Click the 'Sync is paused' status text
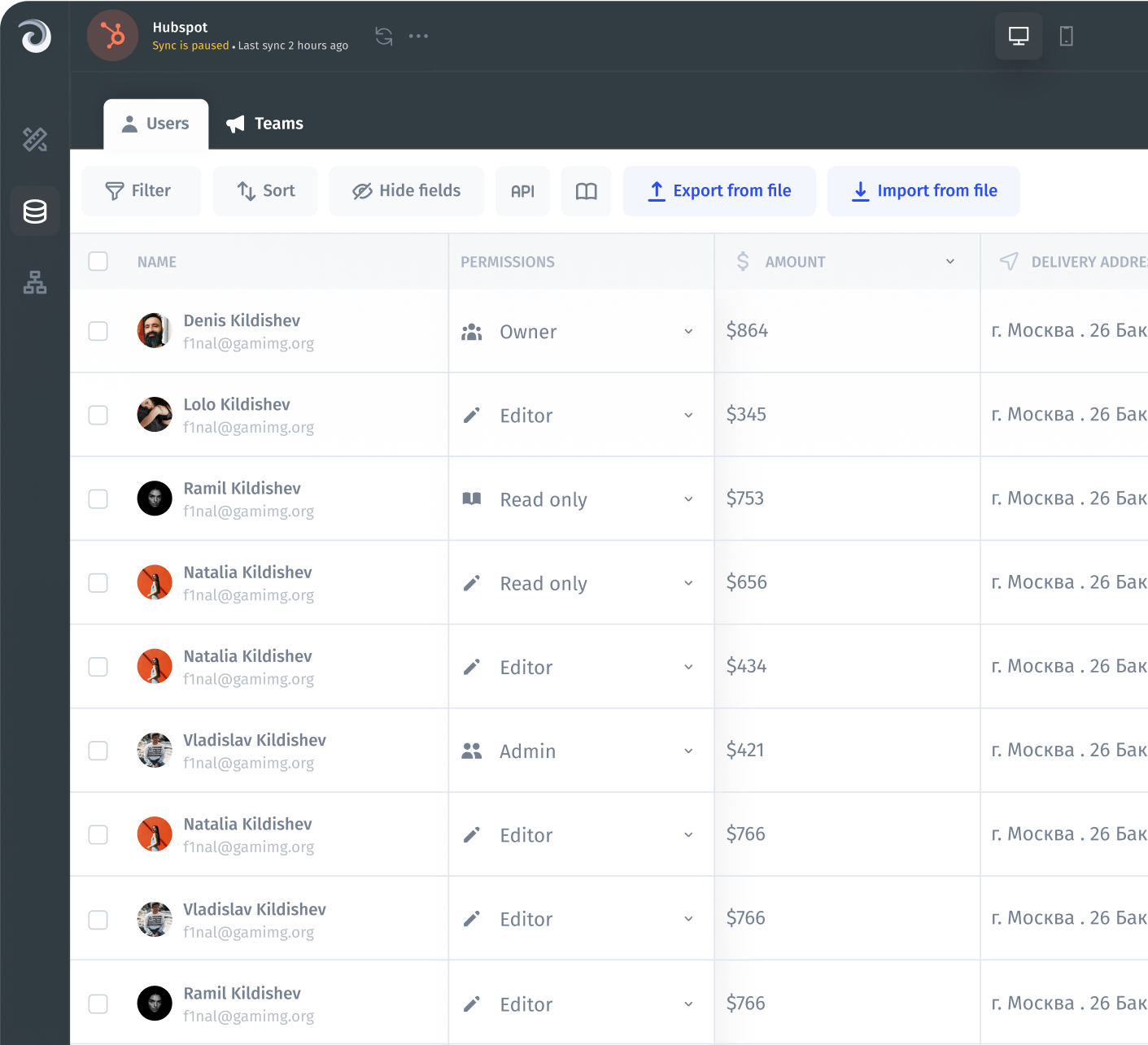This screenshot has height=1045, width=1148. click(190, 46)
